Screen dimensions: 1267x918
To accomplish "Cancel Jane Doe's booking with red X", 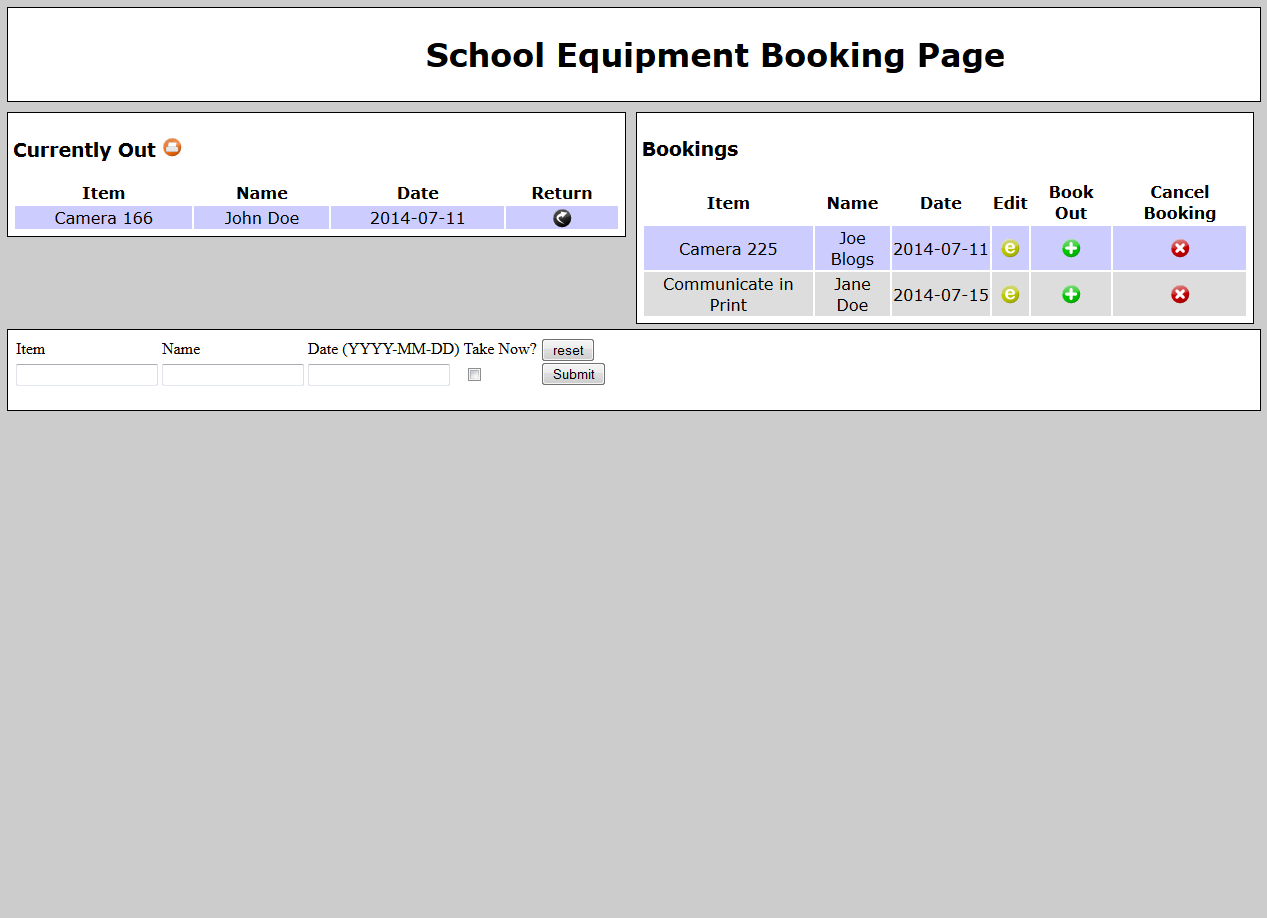I will (1180, 294).
